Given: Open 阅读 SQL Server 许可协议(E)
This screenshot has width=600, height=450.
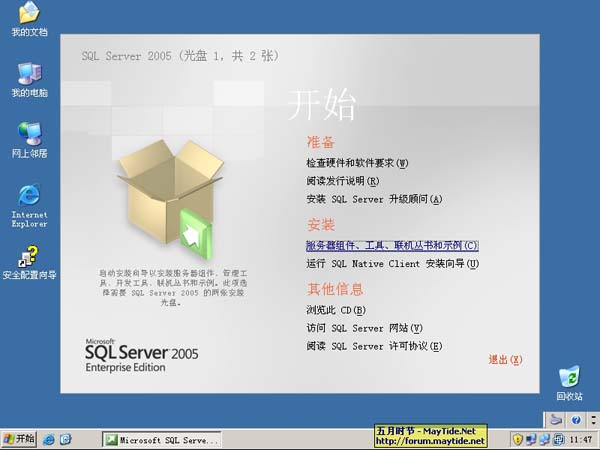Looking at the screenshot, I should [x=373, y=346].
